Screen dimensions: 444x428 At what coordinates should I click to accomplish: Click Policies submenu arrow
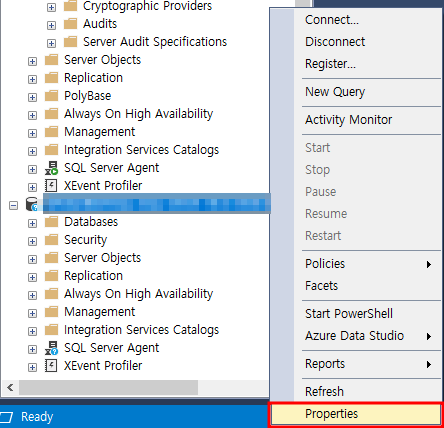click(x=429, y=264)
